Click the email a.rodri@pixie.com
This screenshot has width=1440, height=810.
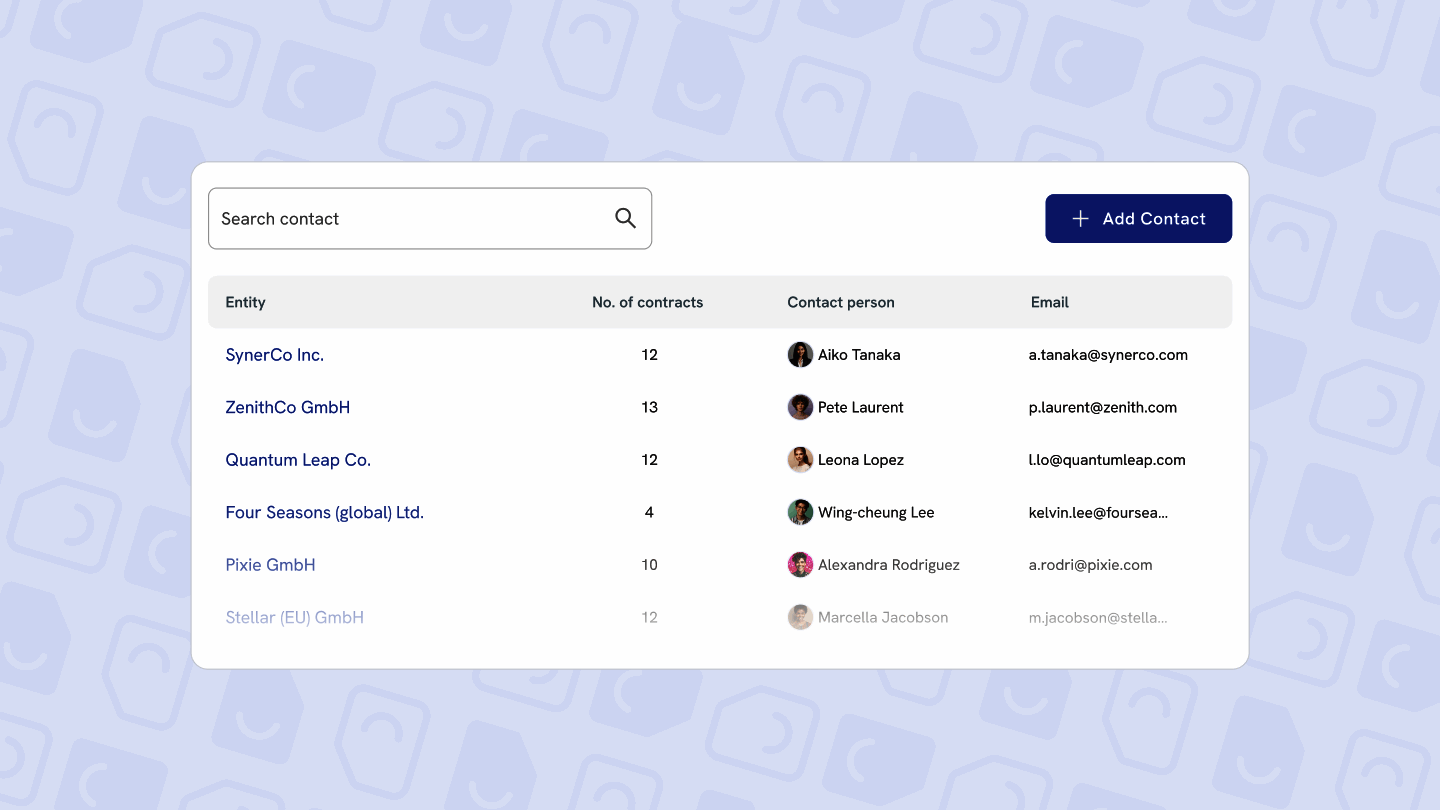pyautogui.click(x=1090, y=564)
